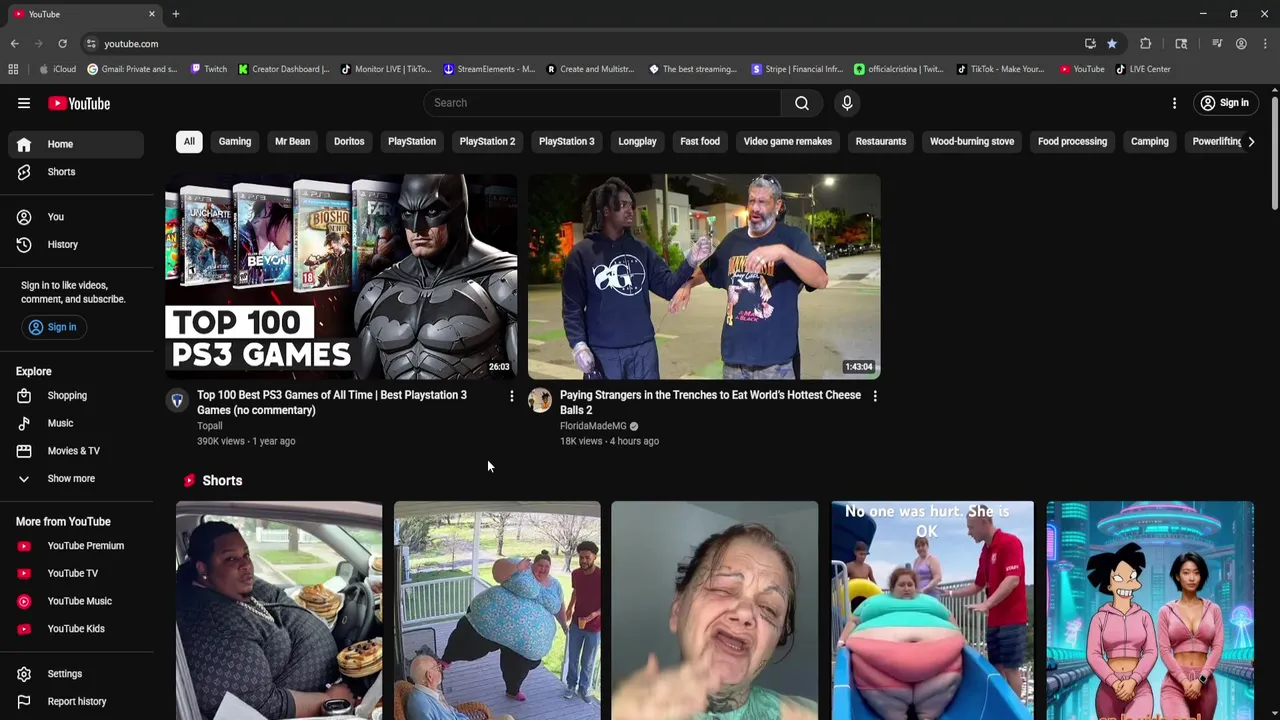Open the Top 100 PS3 Games thumbnail
The height and width of the screenshot is (720, 1280).
click(341, 277)
